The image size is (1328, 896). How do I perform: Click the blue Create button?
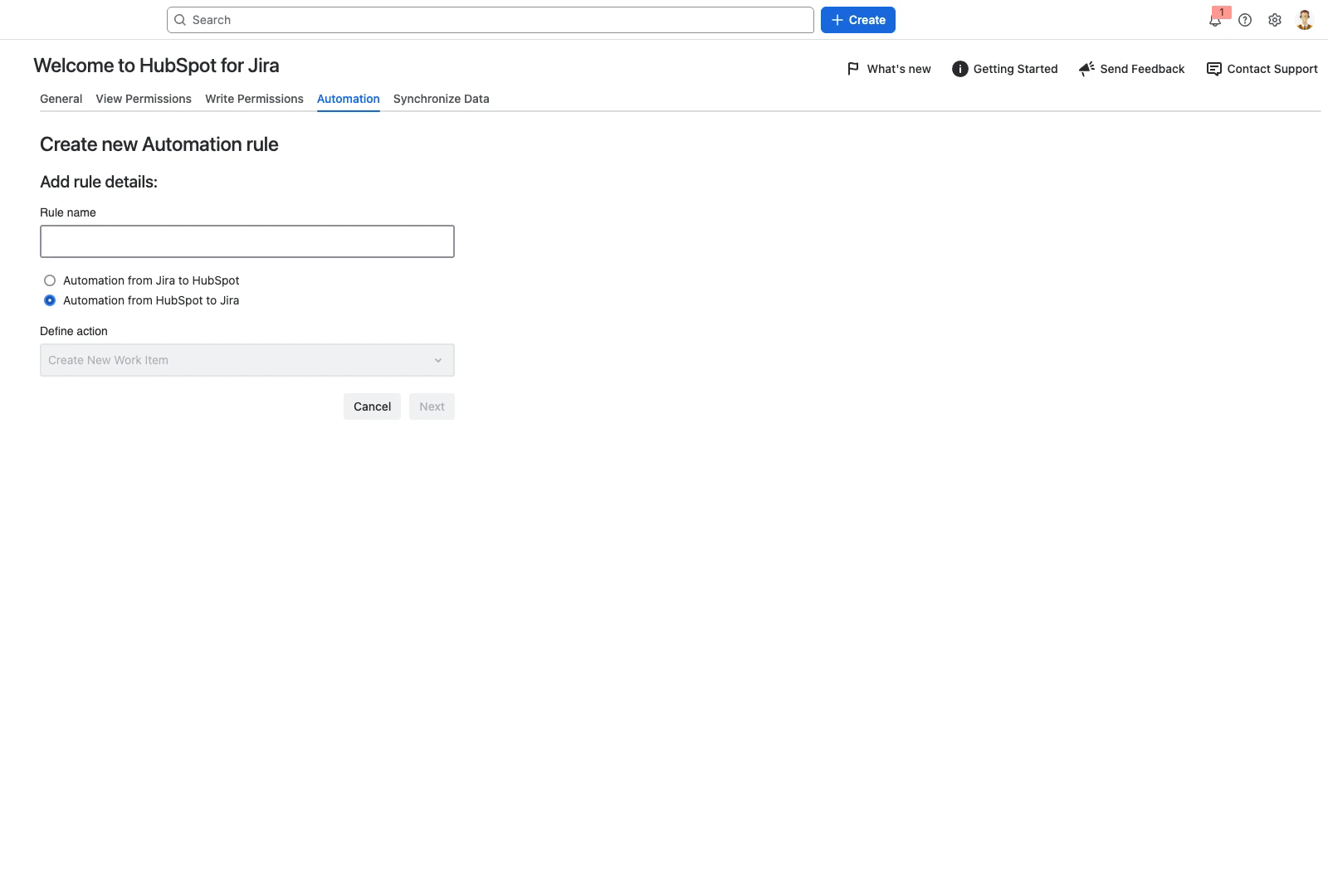[x=858, y=20]
